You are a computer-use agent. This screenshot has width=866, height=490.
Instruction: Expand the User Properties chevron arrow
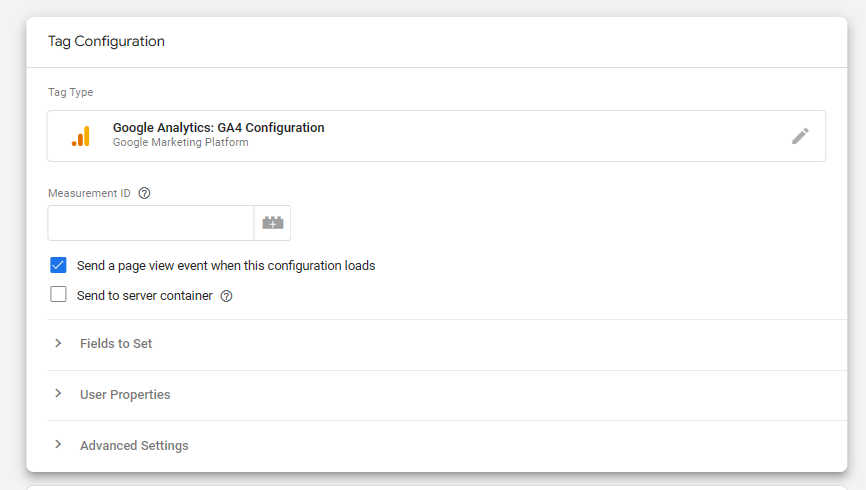[58, 394]
